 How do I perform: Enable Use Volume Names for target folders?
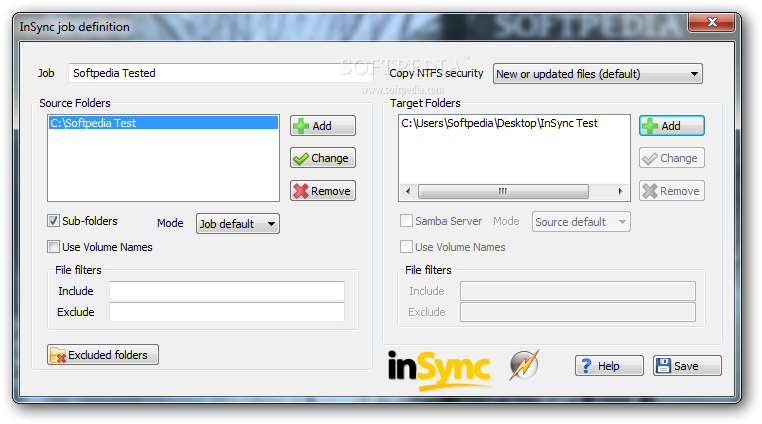click(x=406, y=247)
